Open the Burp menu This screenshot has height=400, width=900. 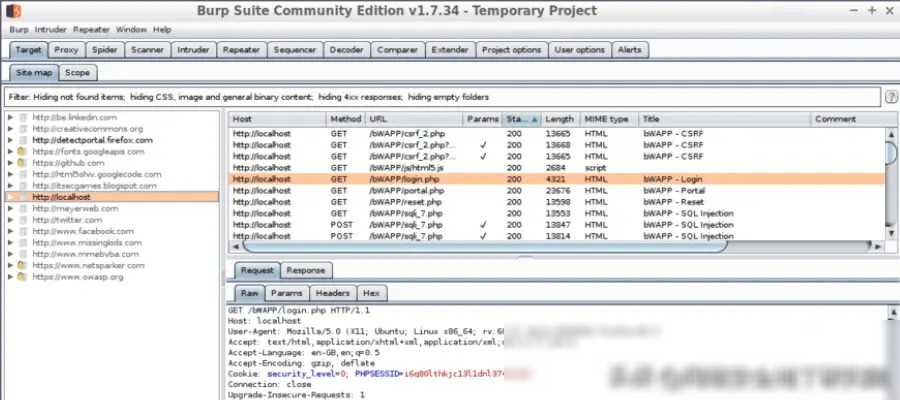[x=18, y=29]
